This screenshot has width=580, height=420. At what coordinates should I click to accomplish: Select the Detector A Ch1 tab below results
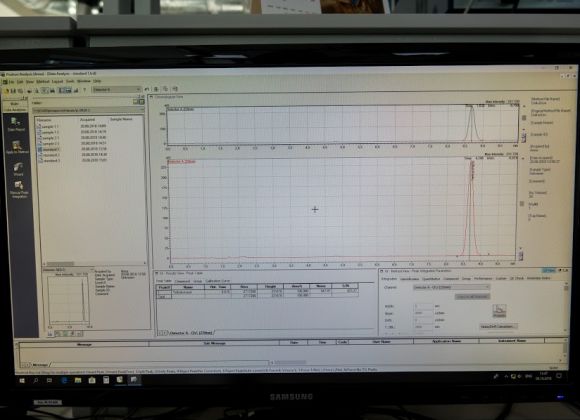191,333
